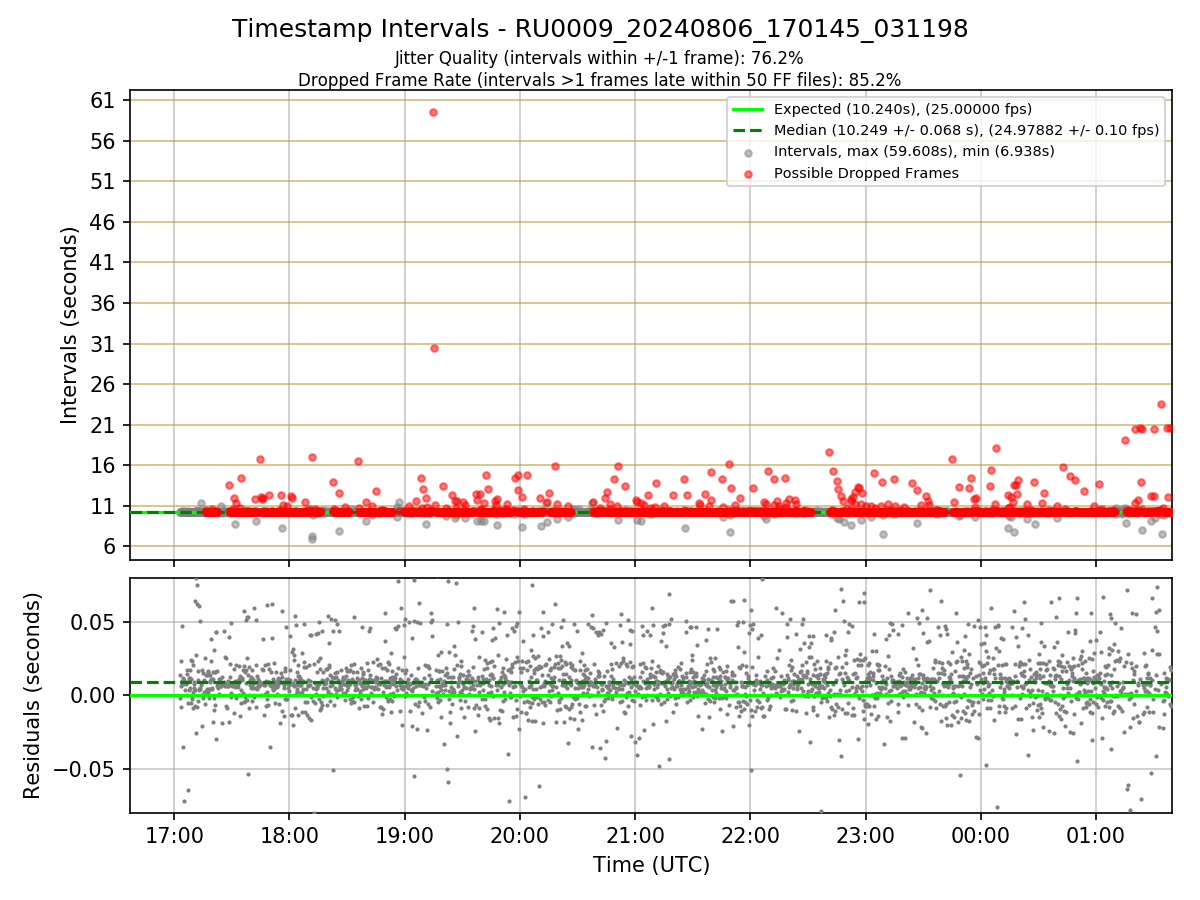The image size is (1200, 900).
Task: Click the x-axis tick label '23:00'
Action: [865, 834]
